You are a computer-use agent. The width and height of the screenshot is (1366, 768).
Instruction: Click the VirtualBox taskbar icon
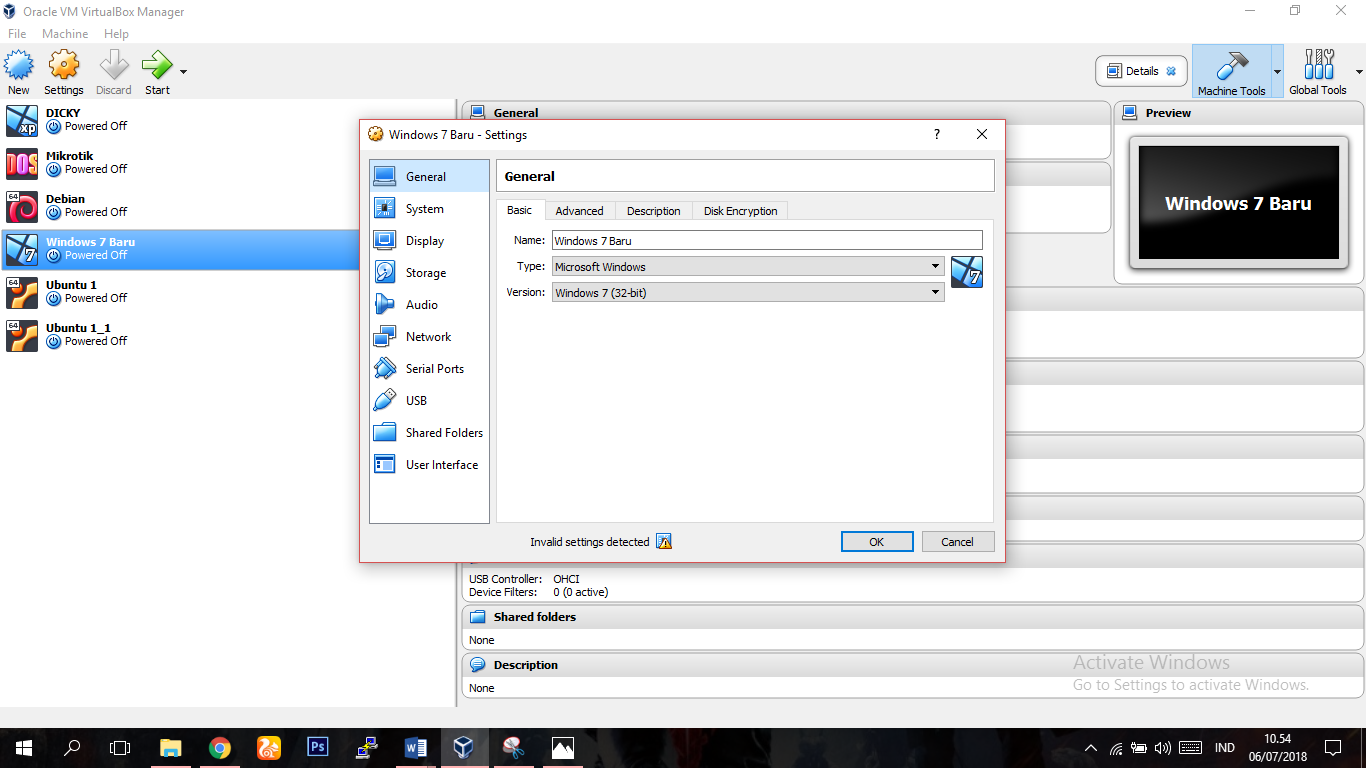pos(464,748)
